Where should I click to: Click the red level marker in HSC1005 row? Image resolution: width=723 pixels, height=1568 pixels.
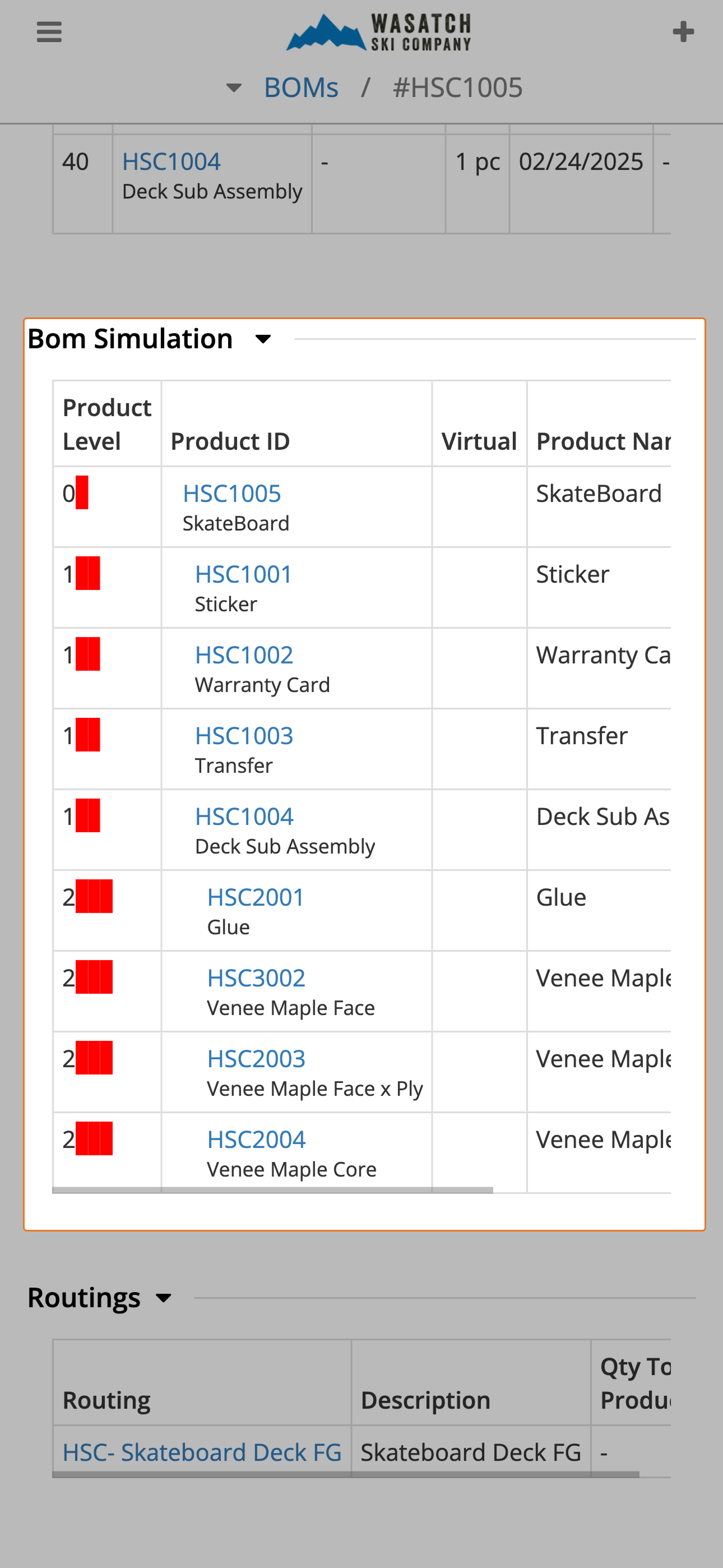[82, 493]
